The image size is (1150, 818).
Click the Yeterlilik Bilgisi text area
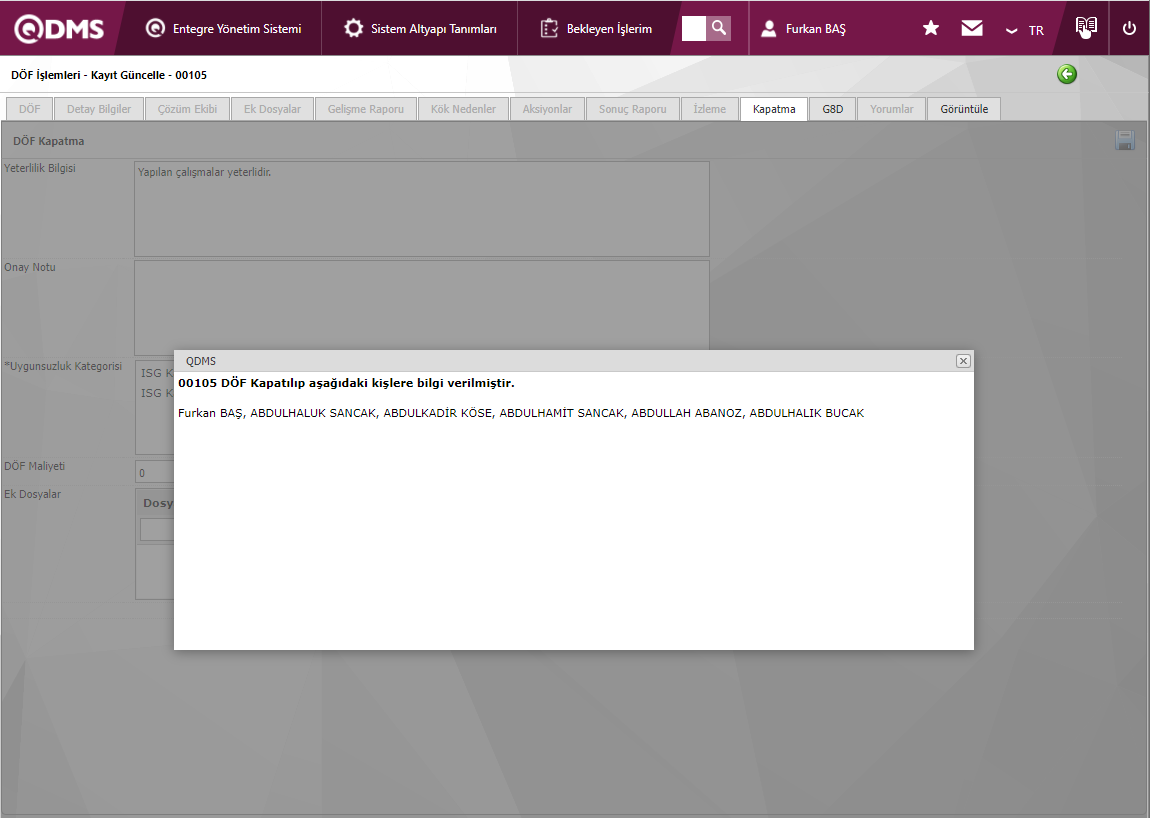(x=422, y=209)
